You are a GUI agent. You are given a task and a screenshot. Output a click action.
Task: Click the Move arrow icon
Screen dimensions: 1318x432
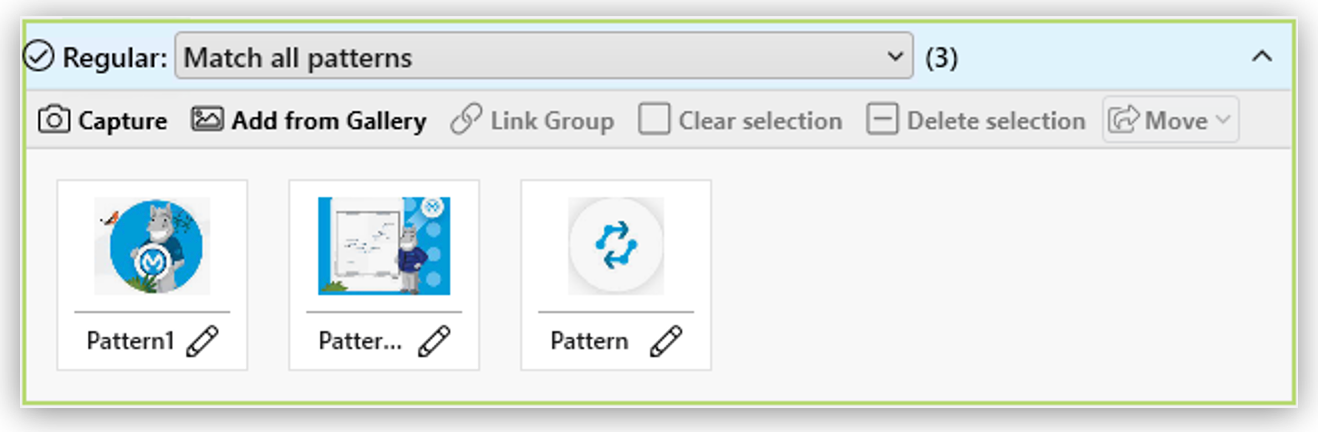(x=1125, y=121)
